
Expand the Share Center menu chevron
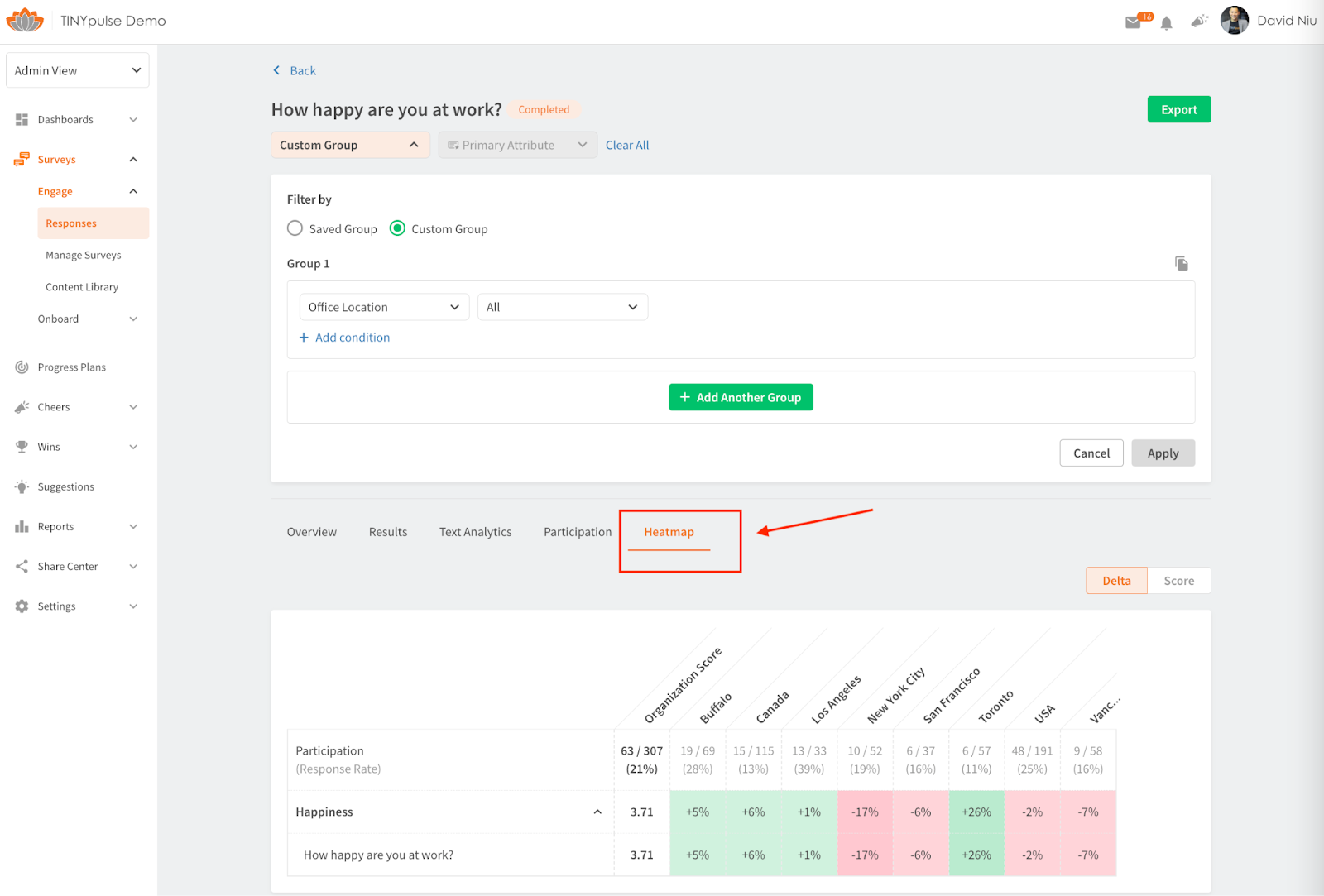[x=133, y=567]
